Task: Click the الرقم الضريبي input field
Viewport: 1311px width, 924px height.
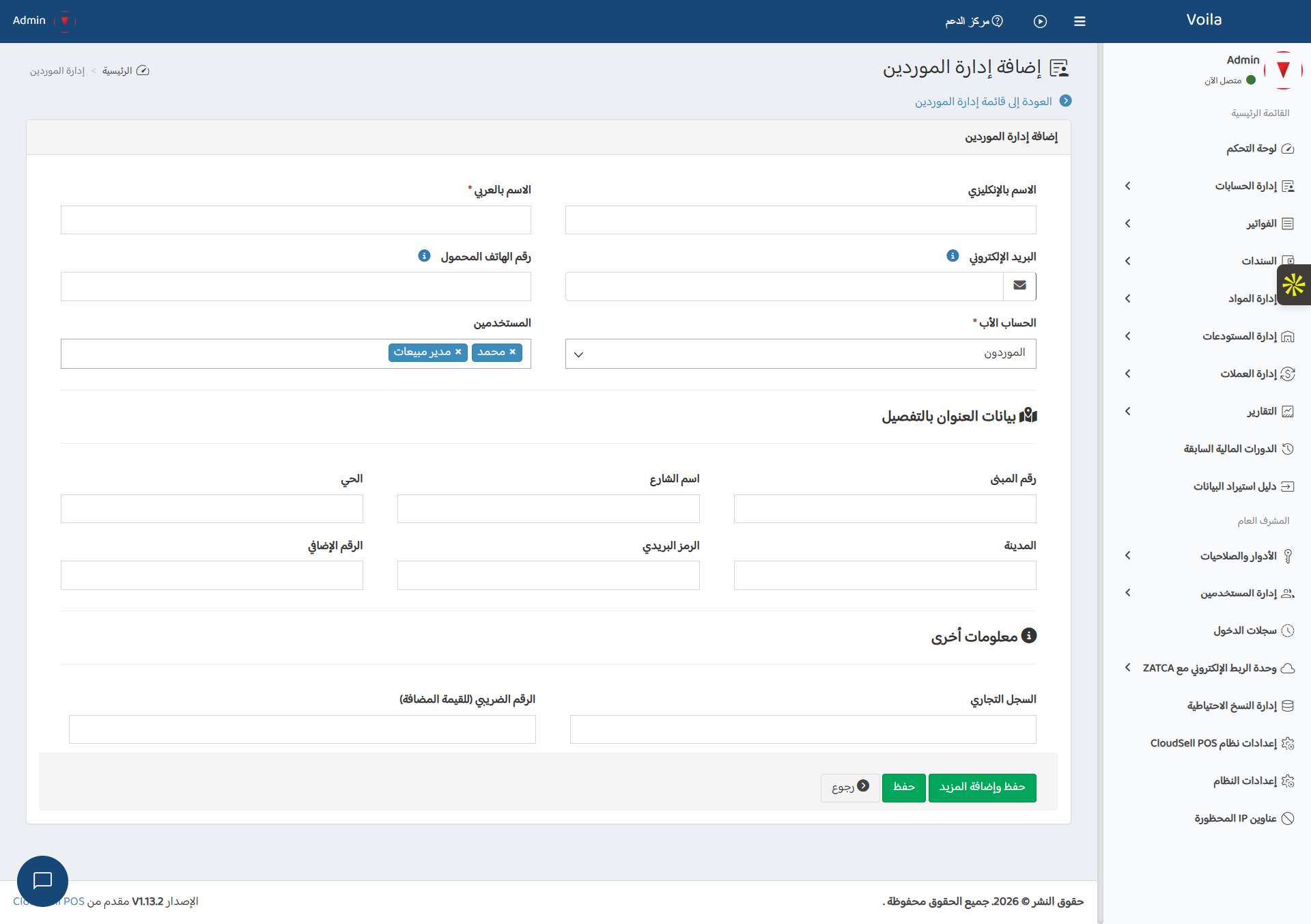Action: 302,729
